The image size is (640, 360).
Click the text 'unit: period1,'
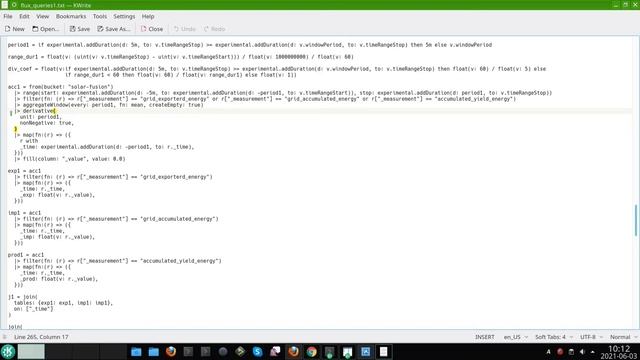41,117
